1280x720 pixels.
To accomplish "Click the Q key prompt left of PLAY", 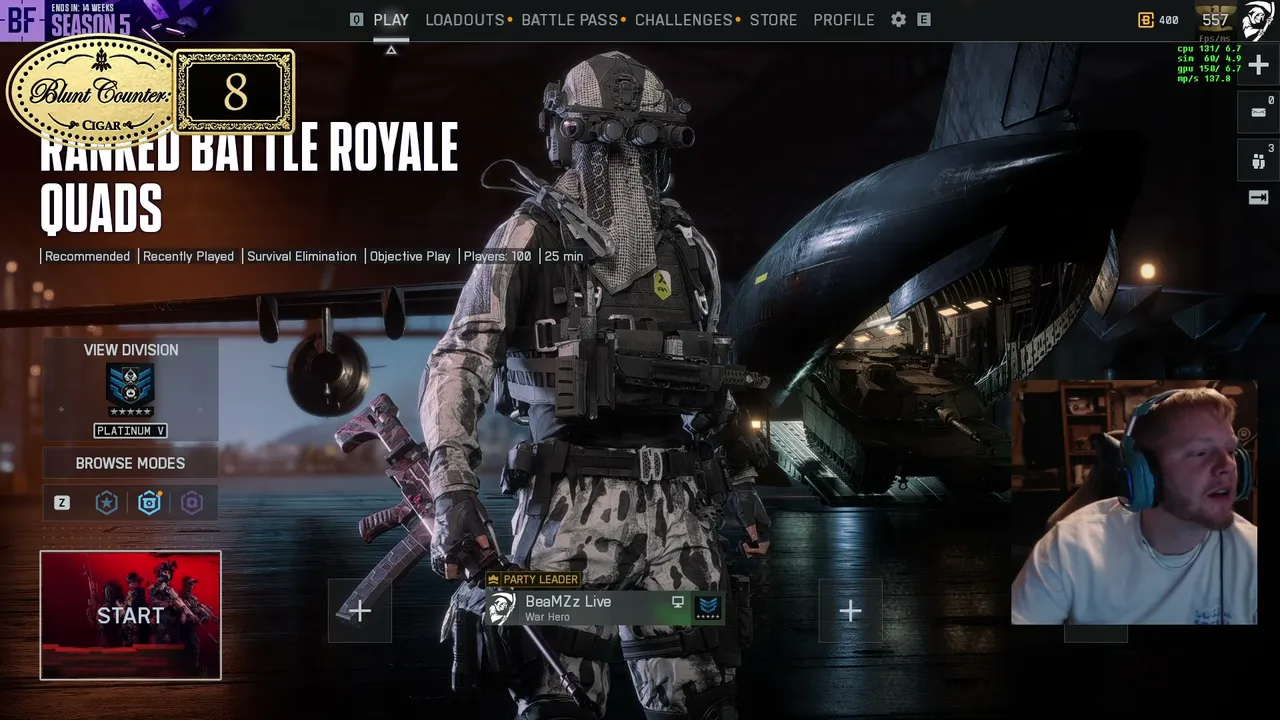I will coord(357,20).
